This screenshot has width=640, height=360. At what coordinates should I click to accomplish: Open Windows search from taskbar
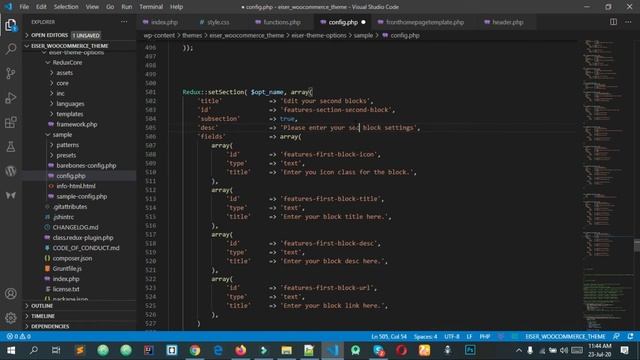pos(34,350)
